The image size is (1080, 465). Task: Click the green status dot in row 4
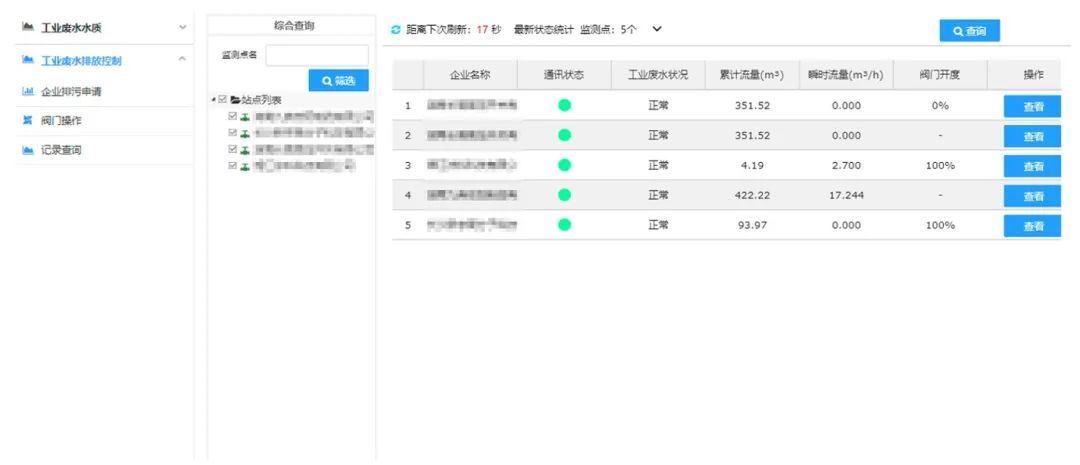coord(564,195)
